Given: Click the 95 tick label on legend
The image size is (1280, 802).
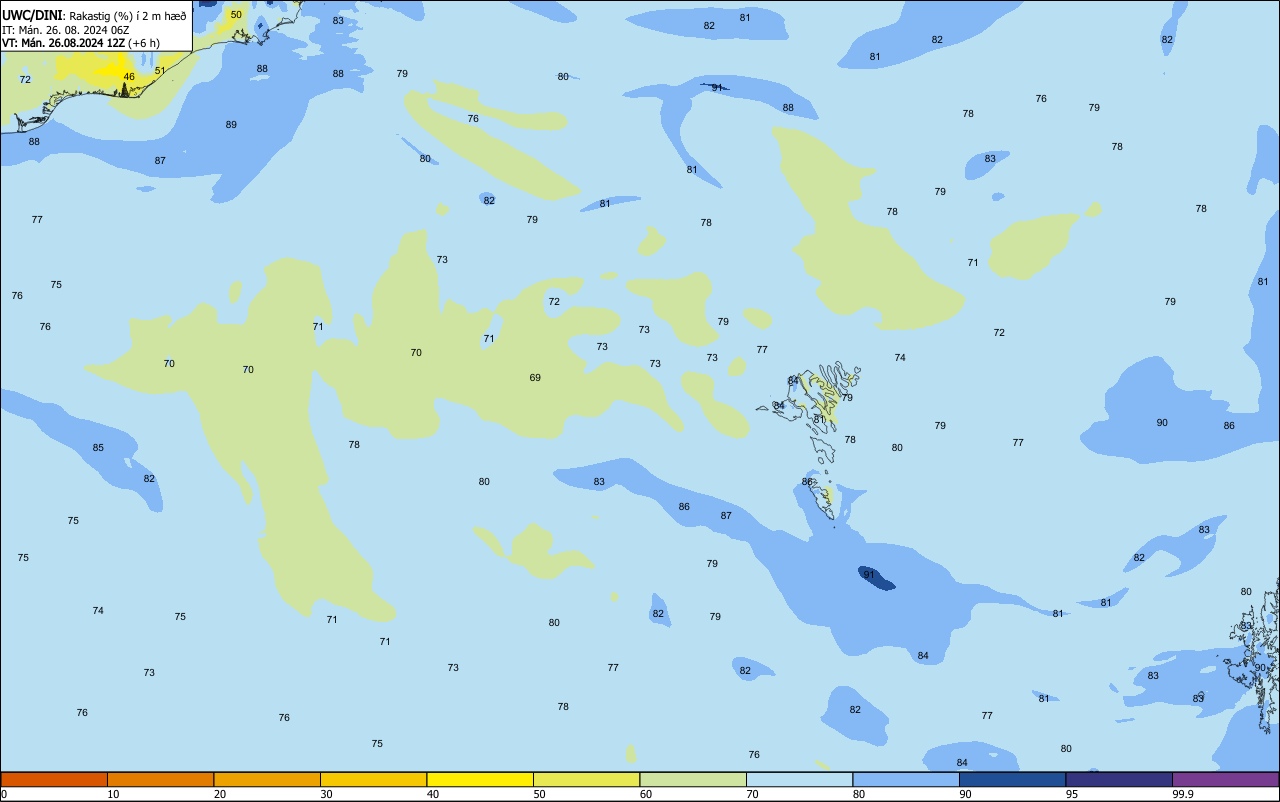Looking at the screenshot, I should pos(1073,794).
